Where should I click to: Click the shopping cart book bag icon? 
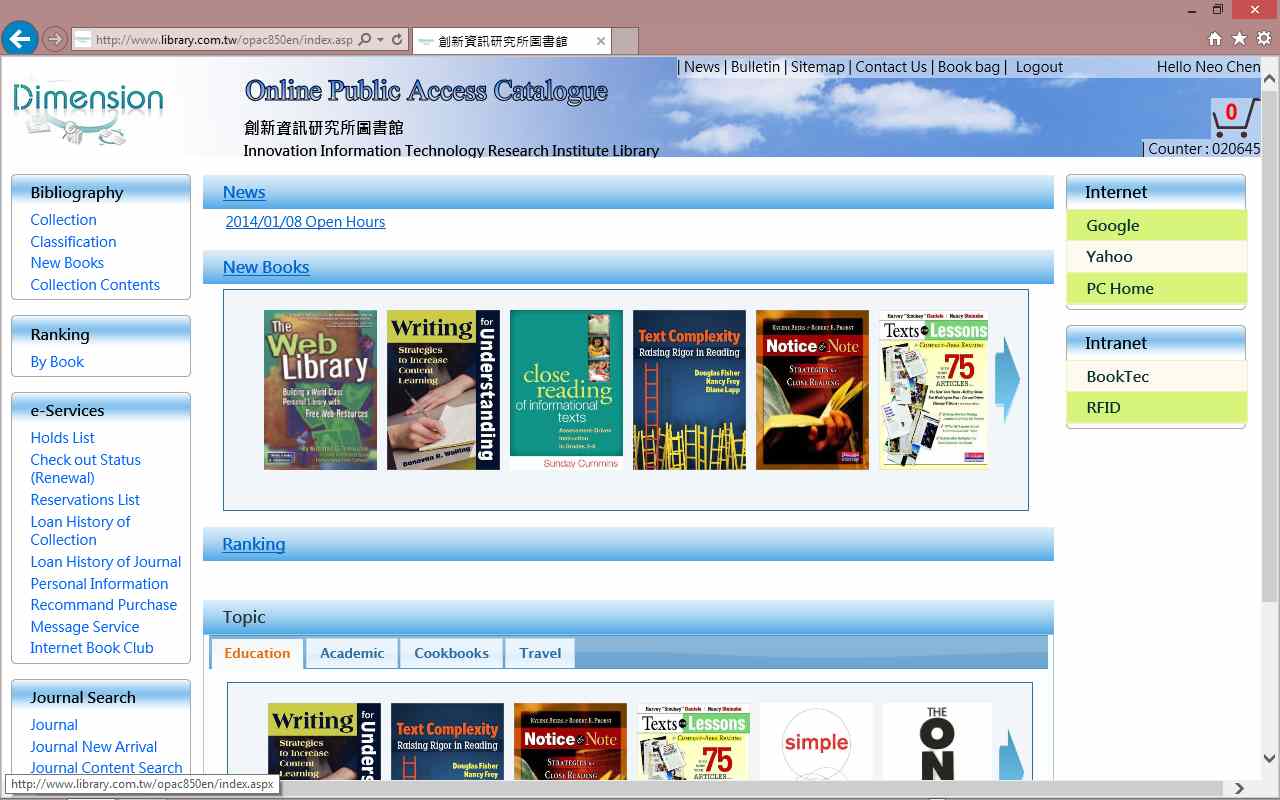coord(1233,119)
